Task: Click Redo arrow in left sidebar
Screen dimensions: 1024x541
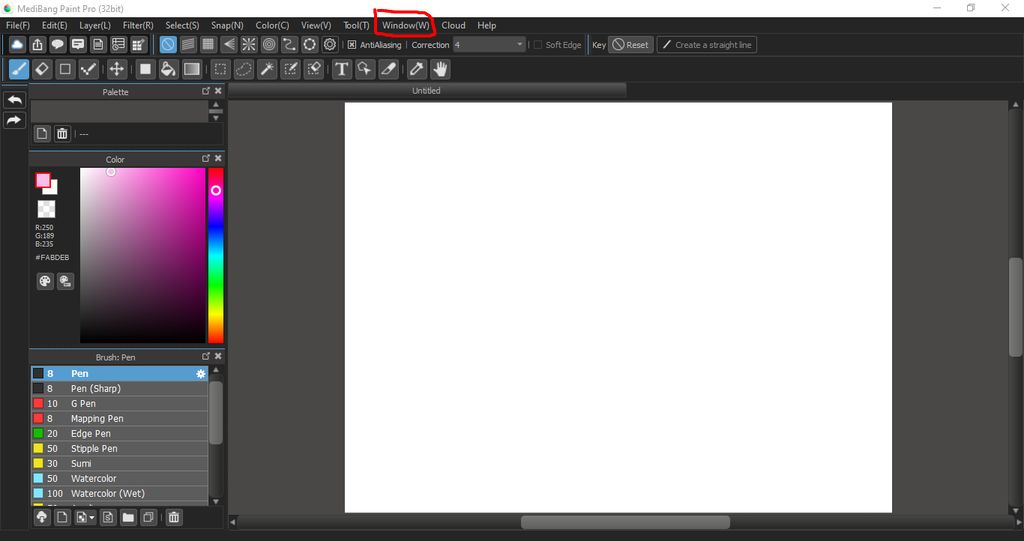Action: pyautogui.click(x=14, y=120)
